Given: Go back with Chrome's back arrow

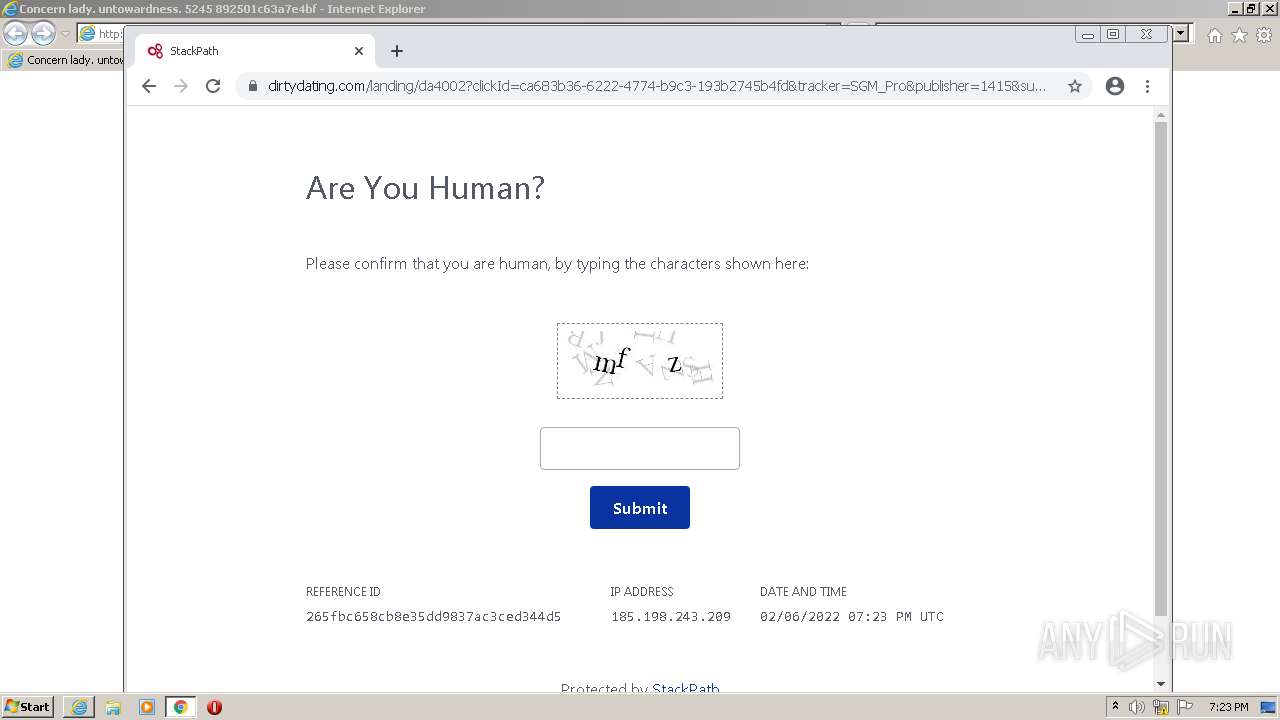Looking at the screenshot, I should pos(149,86).
